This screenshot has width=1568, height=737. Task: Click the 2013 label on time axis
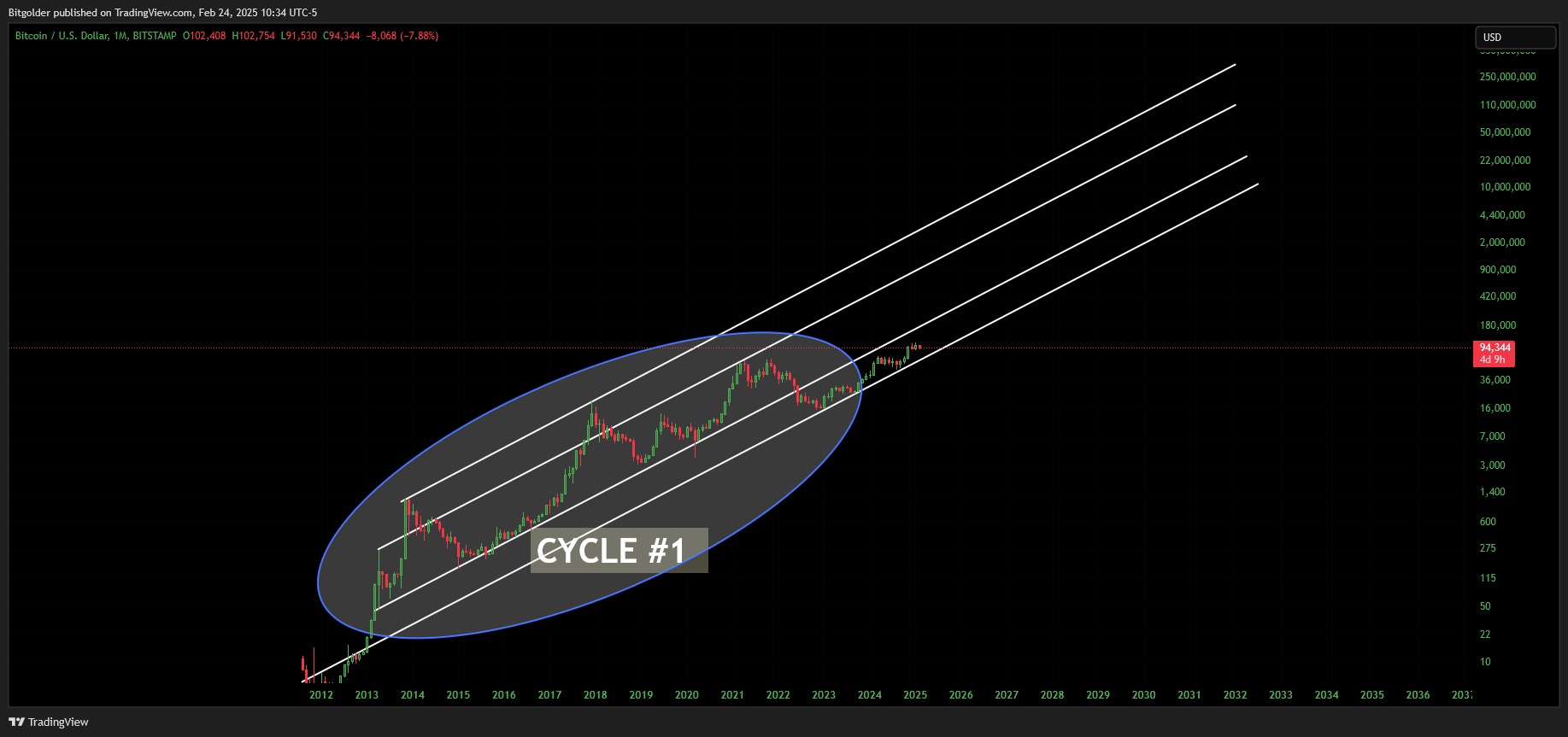click(x=367, y=695)
